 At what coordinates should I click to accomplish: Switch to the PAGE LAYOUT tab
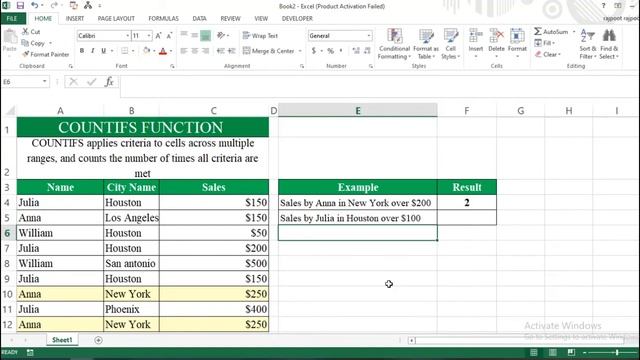tap(116, 18)
